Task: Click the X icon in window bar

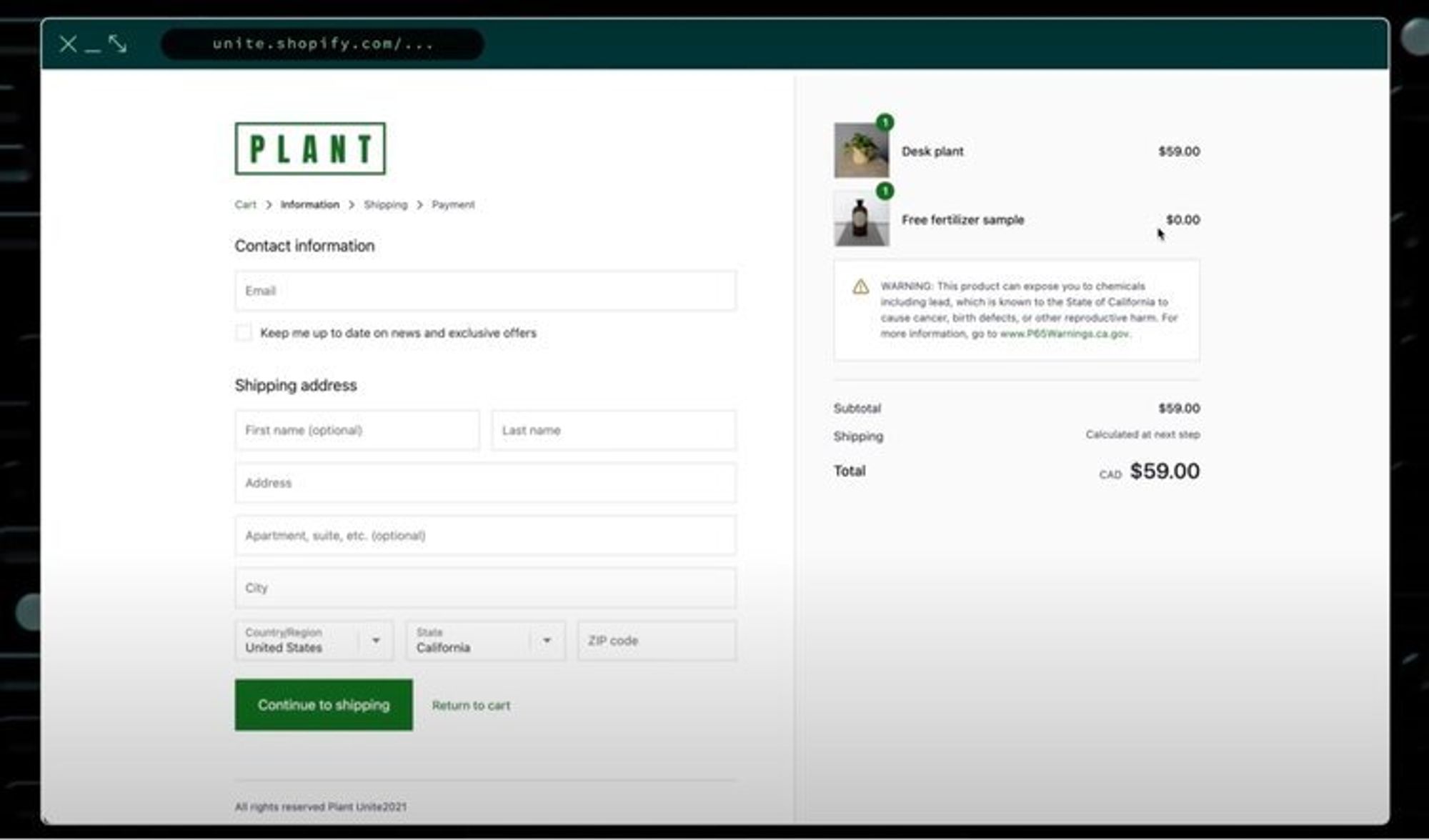Action: pos(68,44)
